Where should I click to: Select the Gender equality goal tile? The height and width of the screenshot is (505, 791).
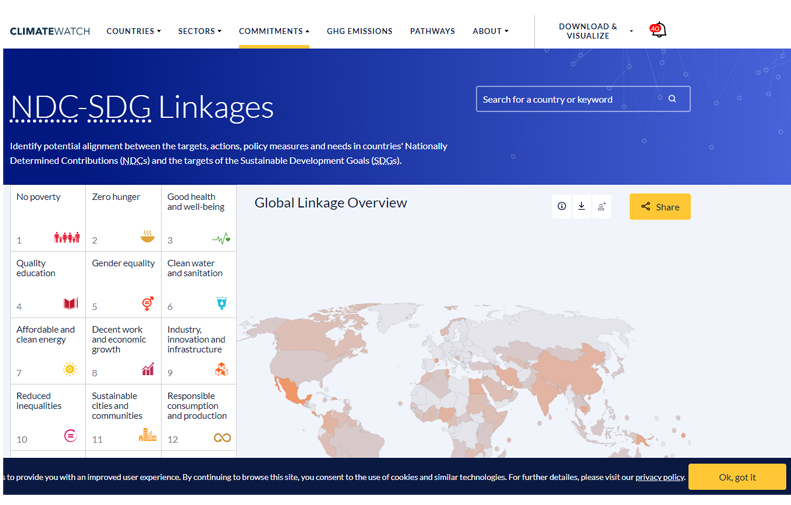pyautogui.click(x=124, y=285)
